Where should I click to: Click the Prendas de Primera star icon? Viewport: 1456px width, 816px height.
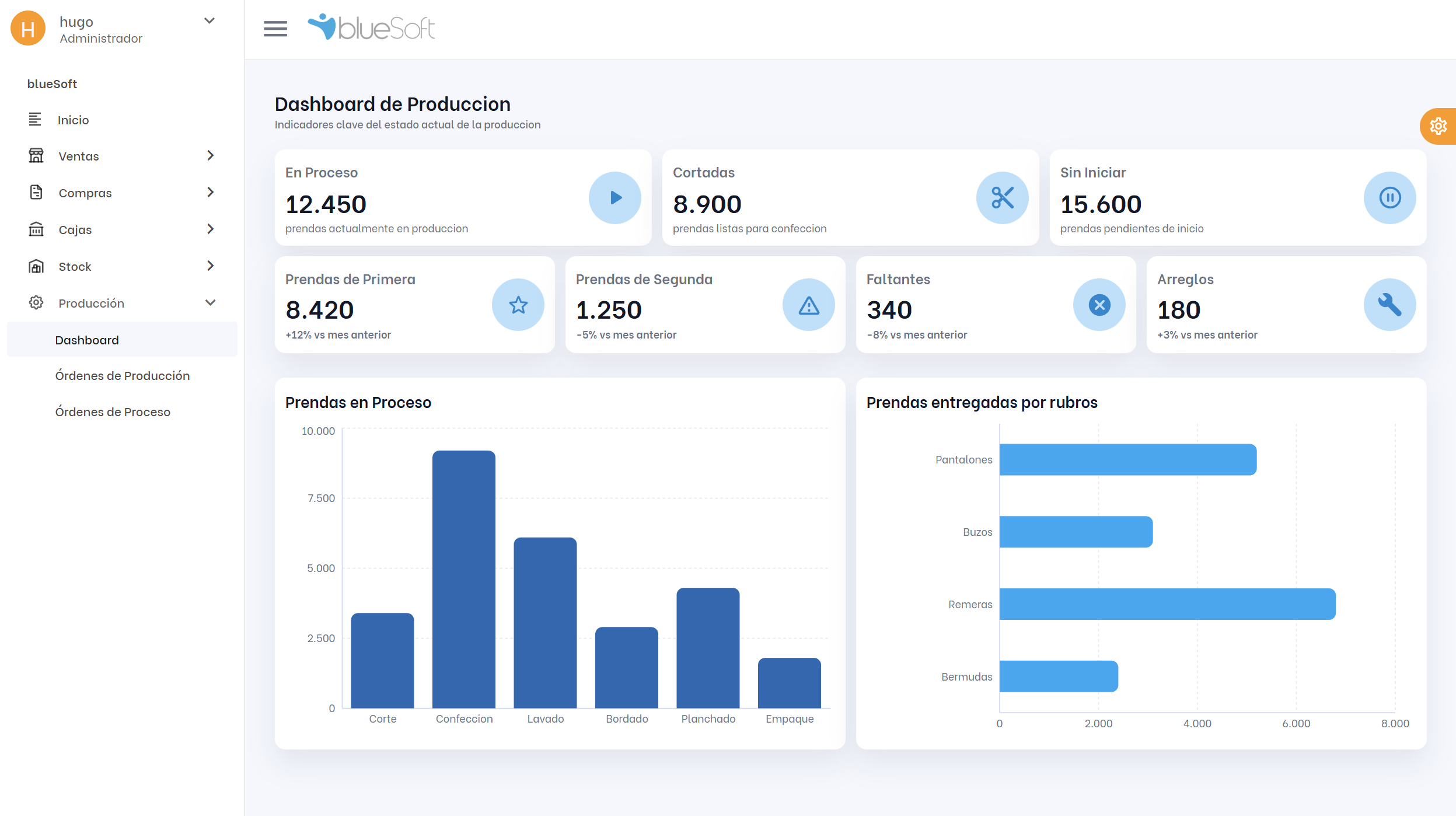518,305
